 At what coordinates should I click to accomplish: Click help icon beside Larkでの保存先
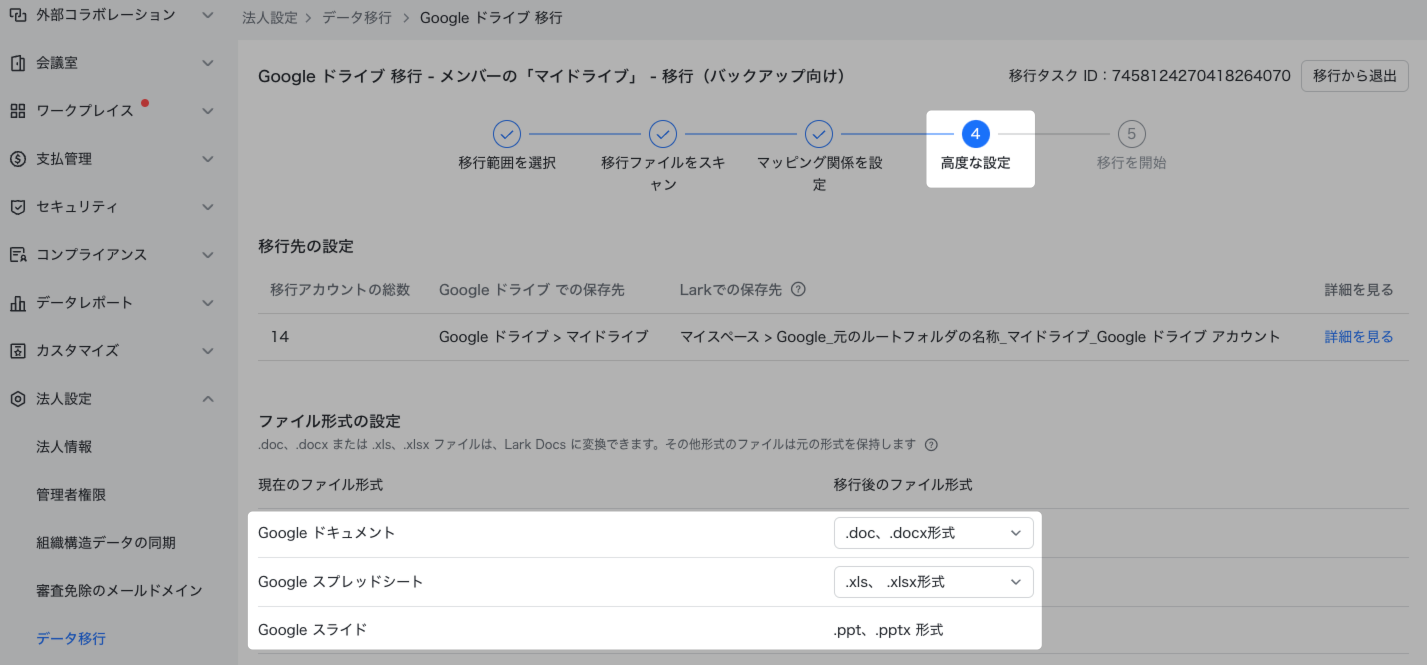pyautogui.click(x=798, y=290)
